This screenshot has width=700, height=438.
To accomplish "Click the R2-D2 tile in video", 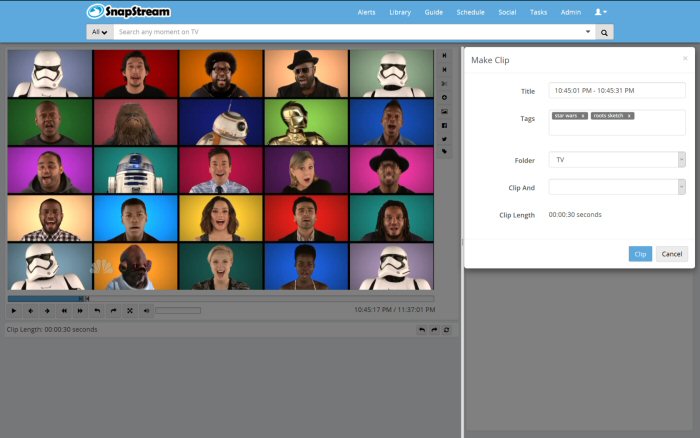I will (x=136, y=170).
